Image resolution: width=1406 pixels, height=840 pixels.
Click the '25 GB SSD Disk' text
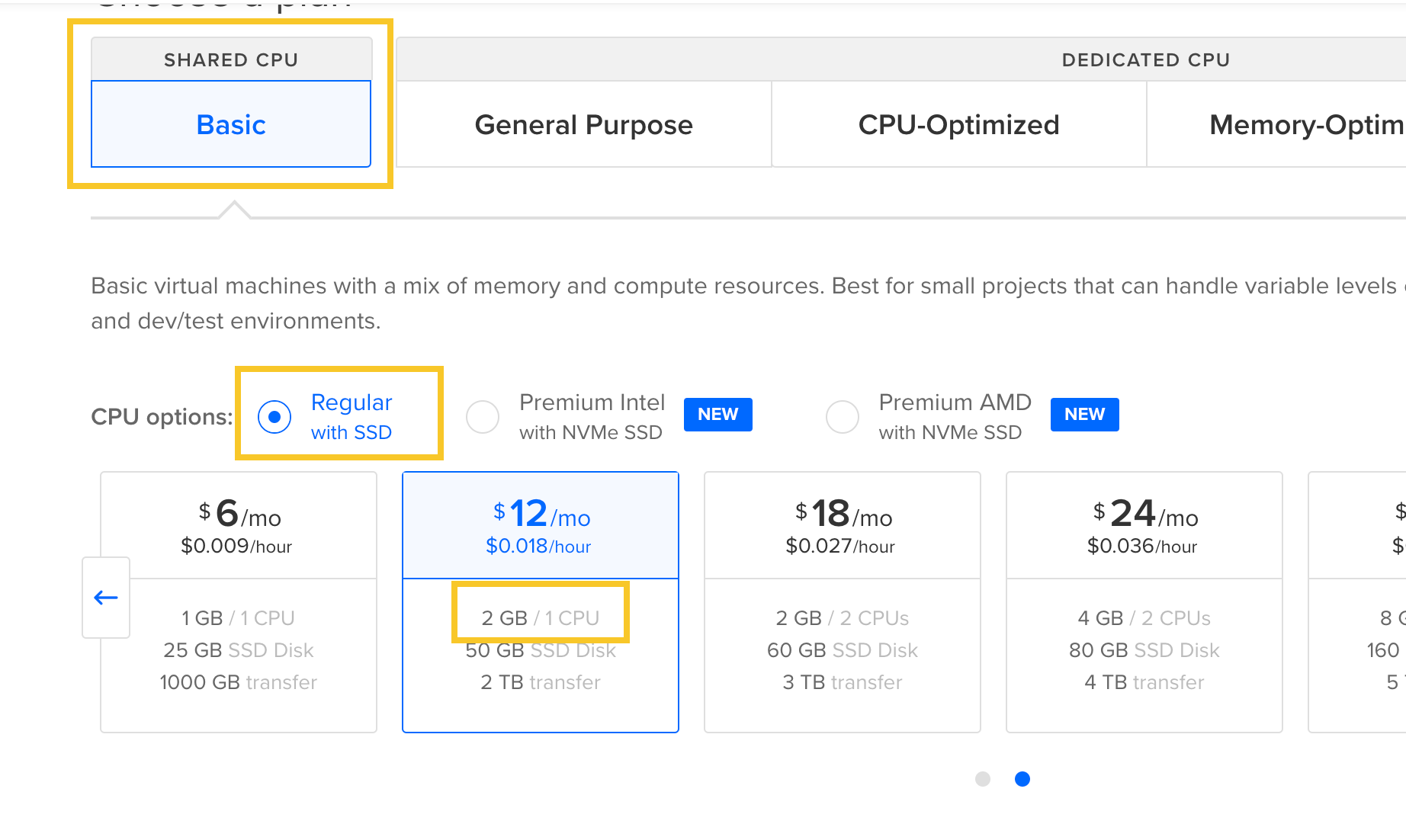coord(239,650)
